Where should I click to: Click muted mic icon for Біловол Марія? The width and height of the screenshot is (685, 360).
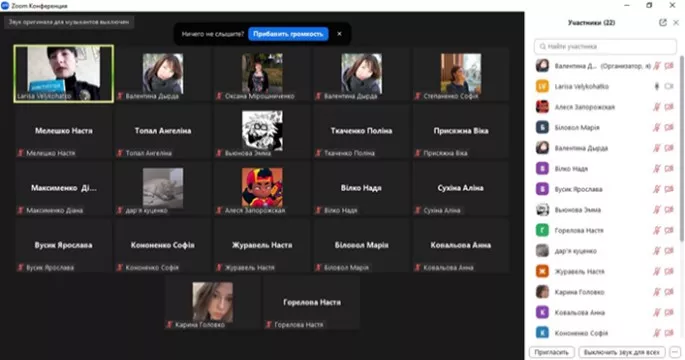(657, 128)
